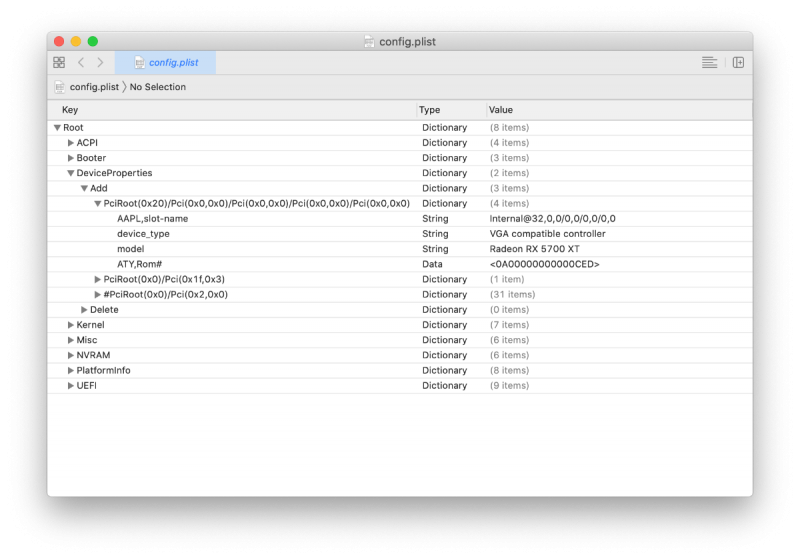This screenshot has height=559, width=800.
Task: Click the add editor pane icon
Action: (738, 62)
